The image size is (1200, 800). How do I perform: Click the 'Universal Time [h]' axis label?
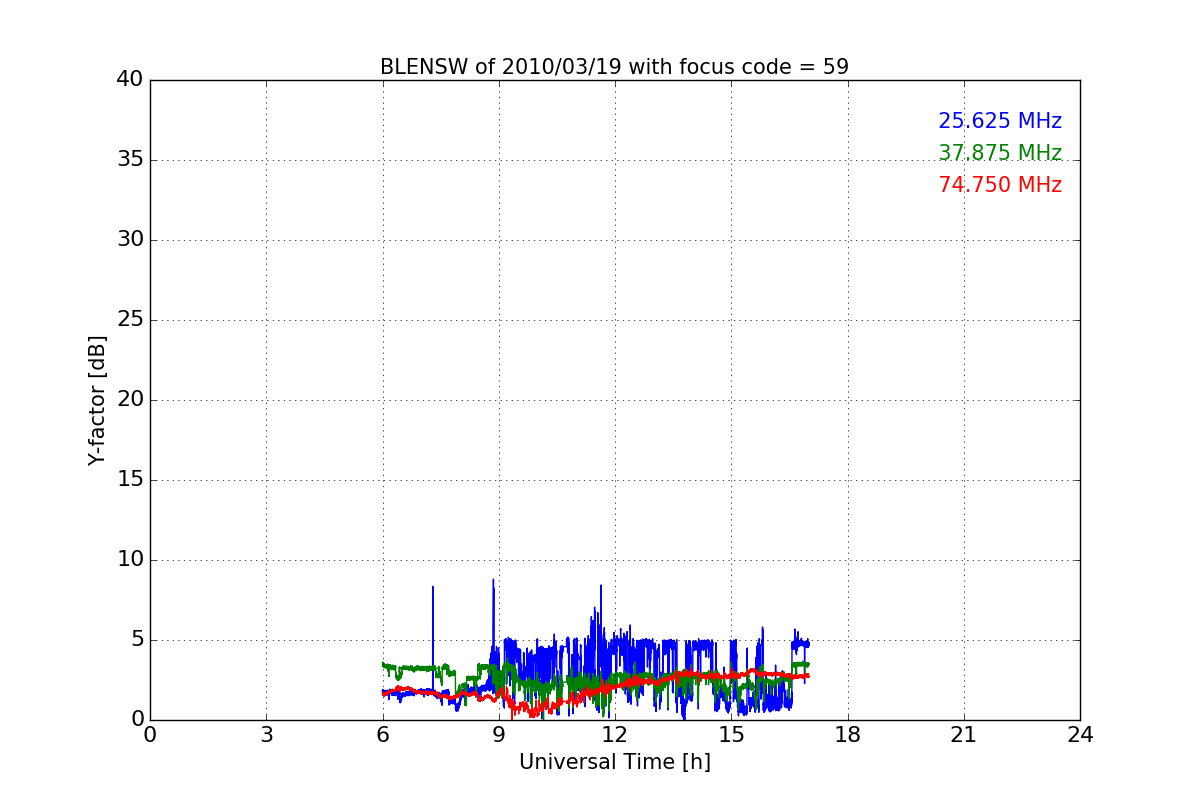point(615,762)
